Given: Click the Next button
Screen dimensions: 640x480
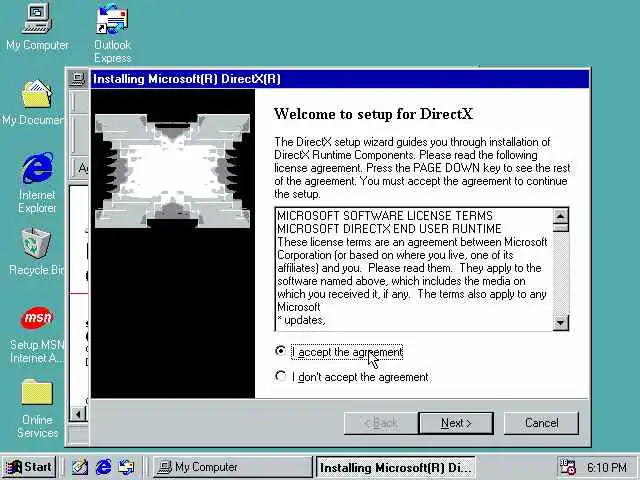Looking at the screenshot, I should 456,423.
